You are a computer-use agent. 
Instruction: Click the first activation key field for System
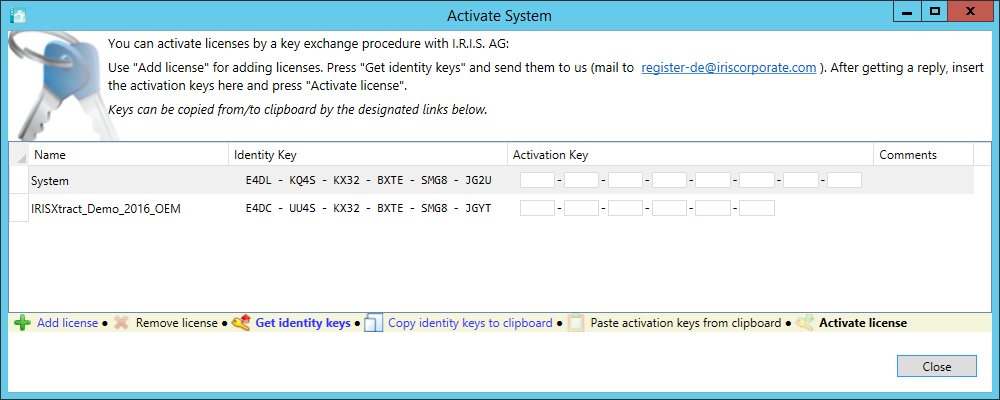pyautogui.click(x=537, y=181)
